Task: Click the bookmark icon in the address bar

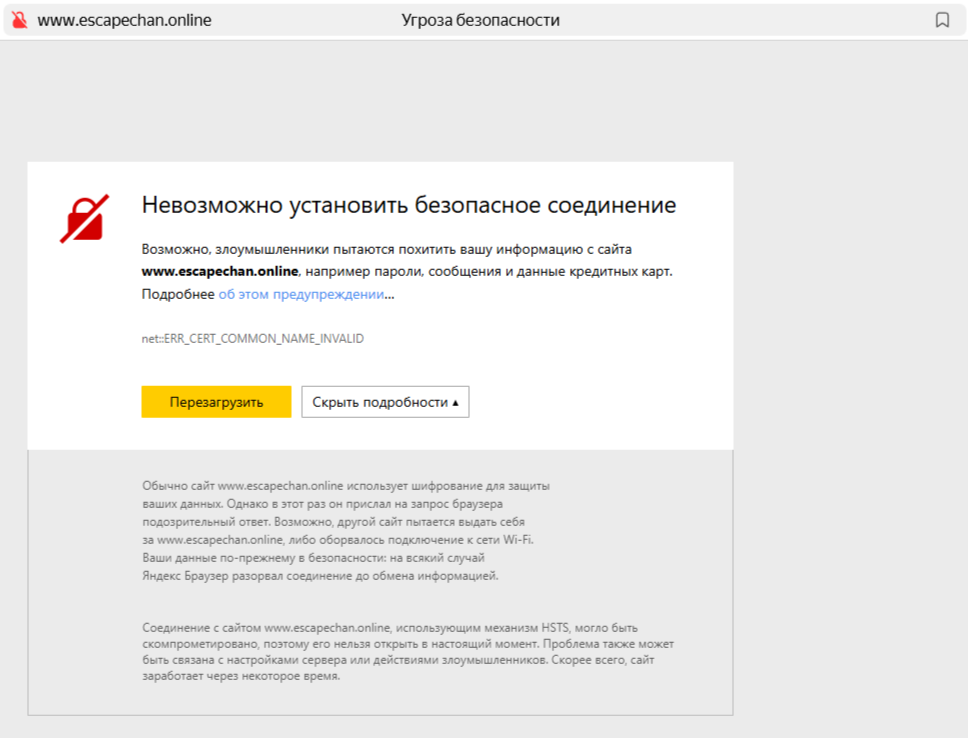Action: pos(942,20)
